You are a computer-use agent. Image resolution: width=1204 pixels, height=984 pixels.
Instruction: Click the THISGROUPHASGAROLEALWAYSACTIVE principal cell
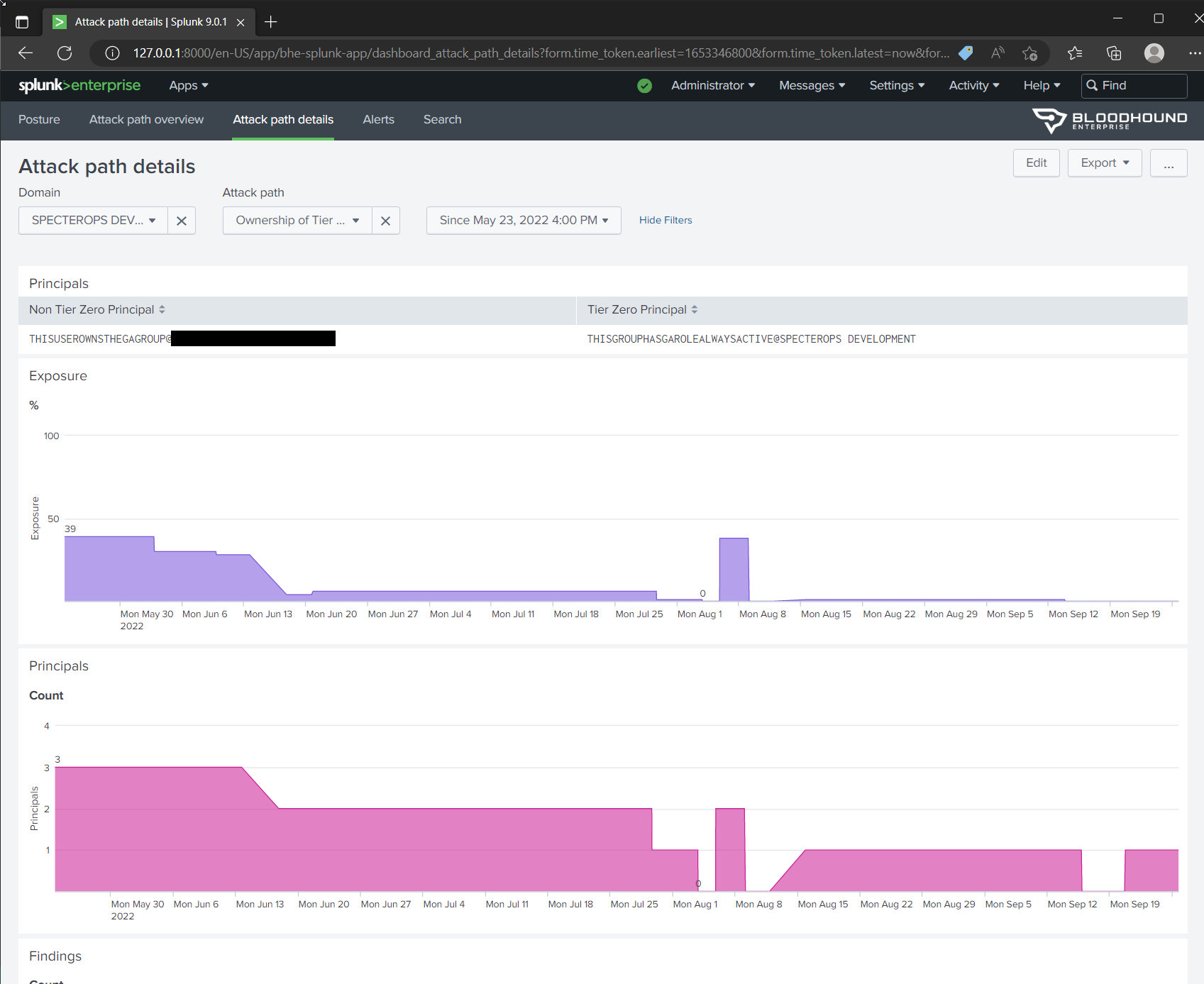751,339
